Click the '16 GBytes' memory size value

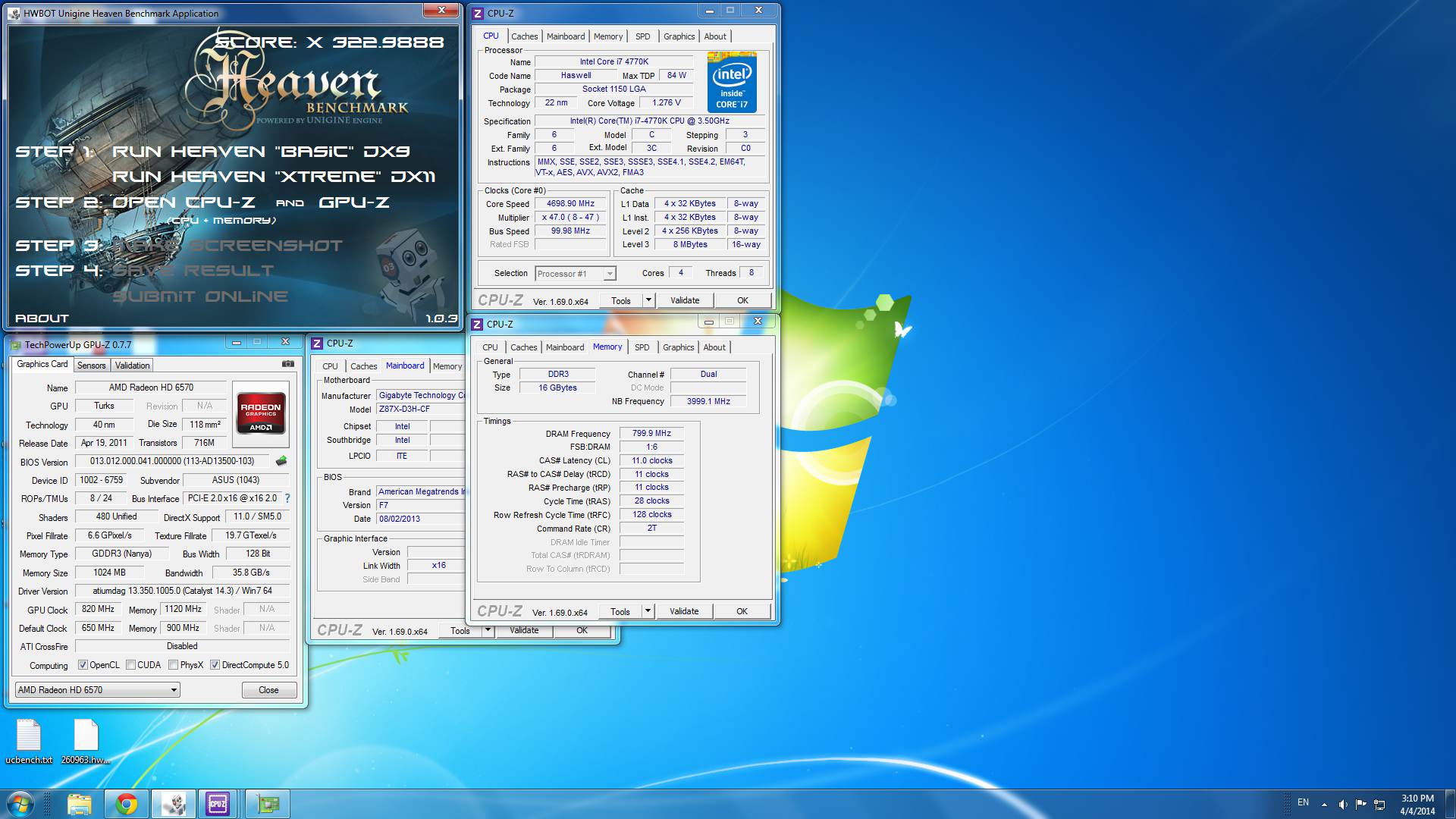click(x=557, y=388)
